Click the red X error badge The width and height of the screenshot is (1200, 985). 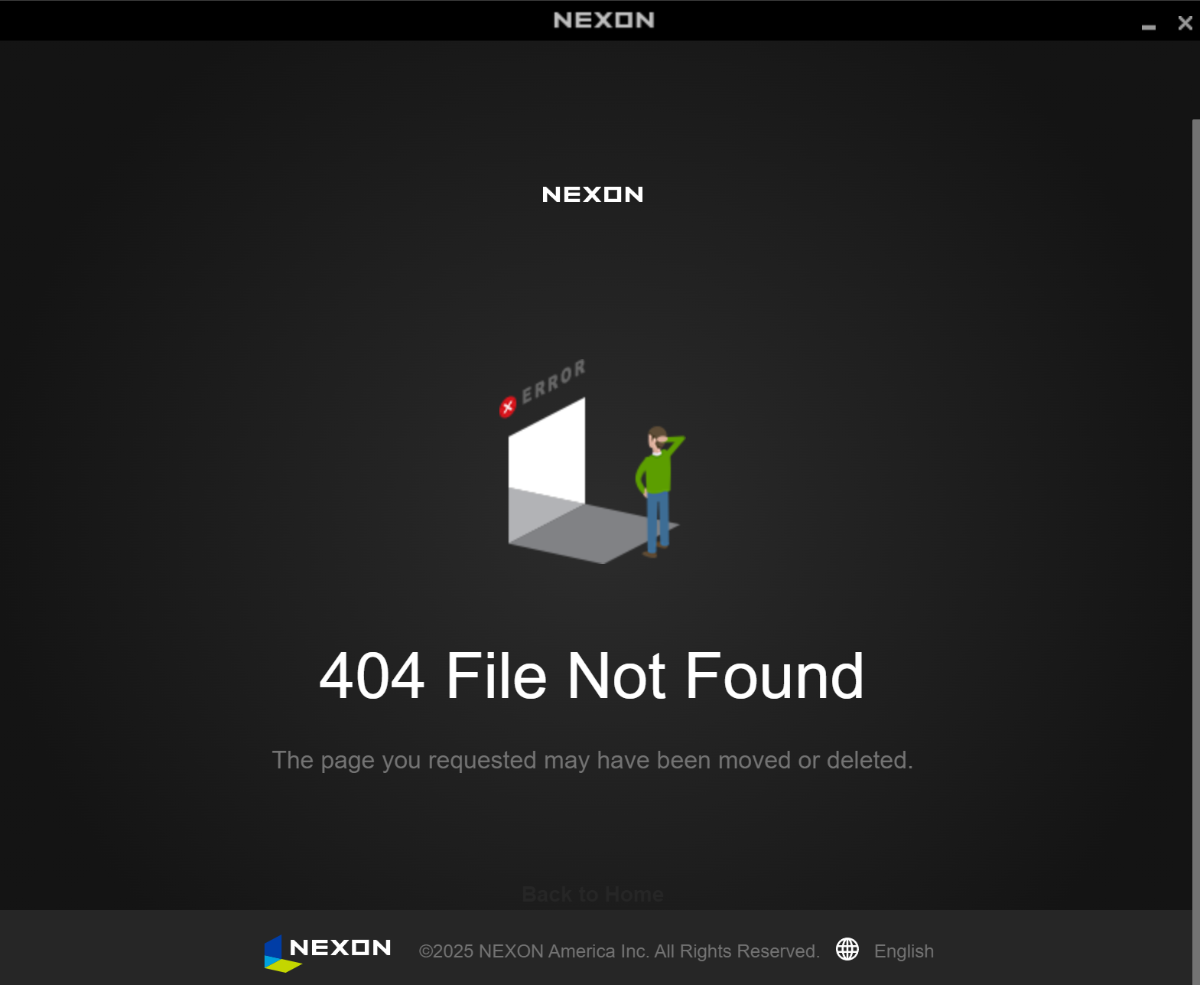click(x=507, y=407)
